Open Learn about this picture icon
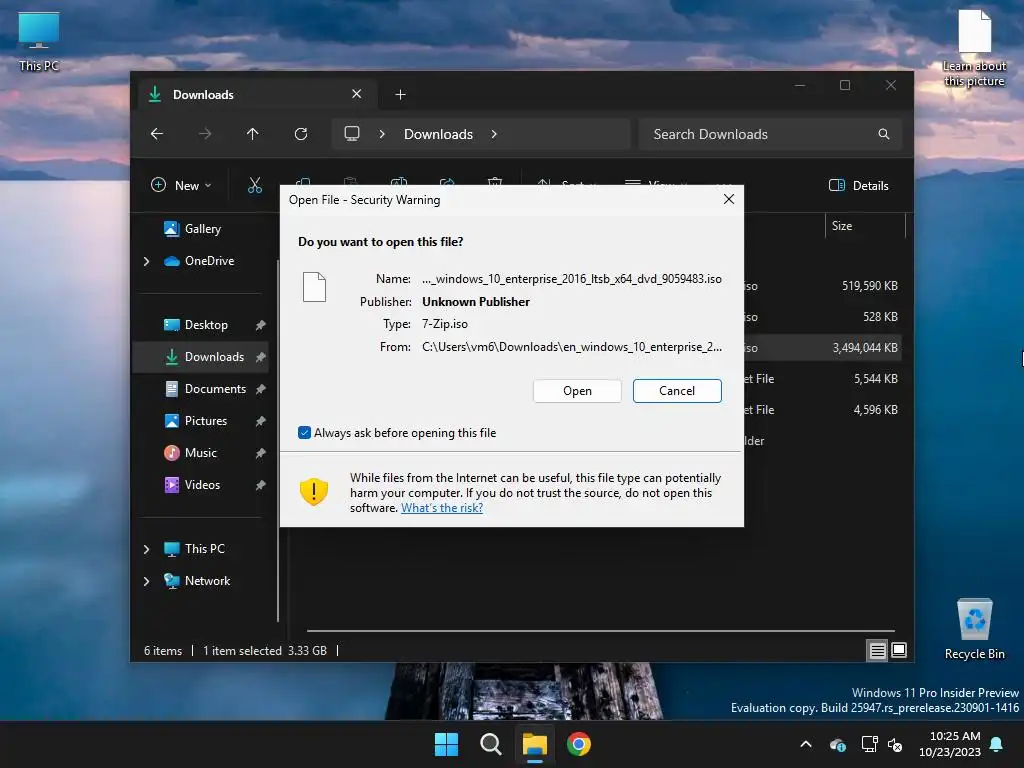 pos(974,48)
